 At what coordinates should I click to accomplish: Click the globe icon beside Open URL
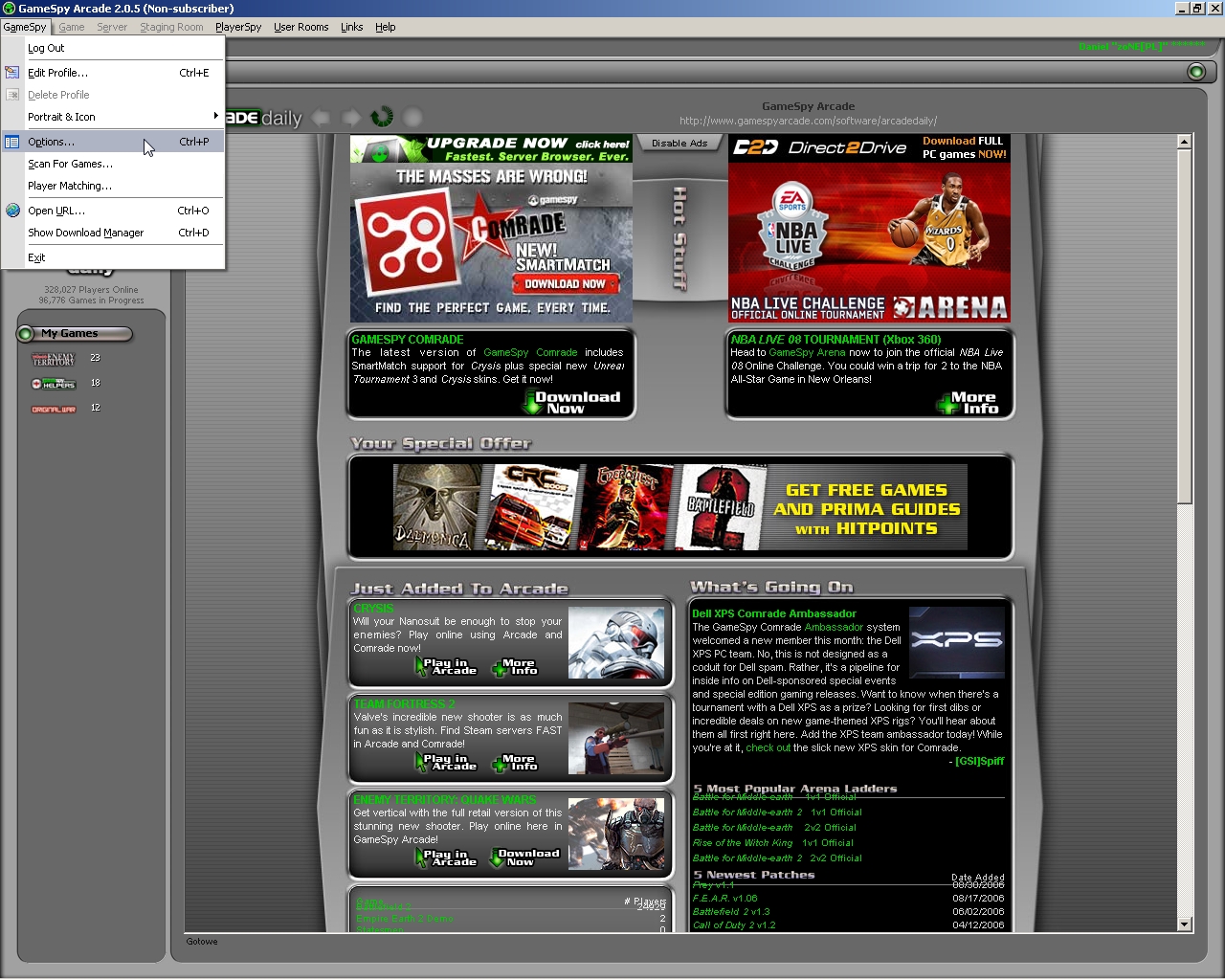click(x=12, y=211)
